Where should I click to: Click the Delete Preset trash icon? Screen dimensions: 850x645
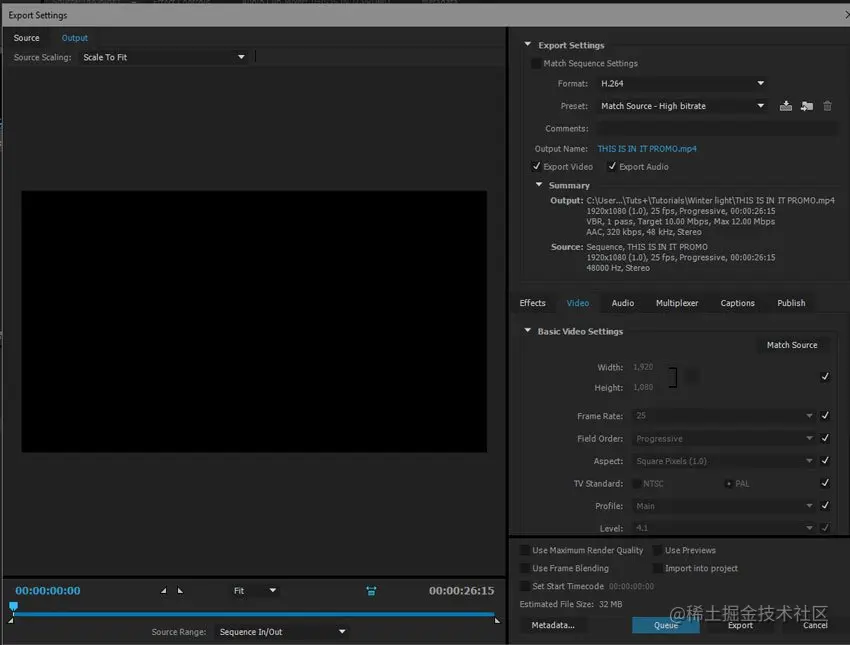click(827, 105)
